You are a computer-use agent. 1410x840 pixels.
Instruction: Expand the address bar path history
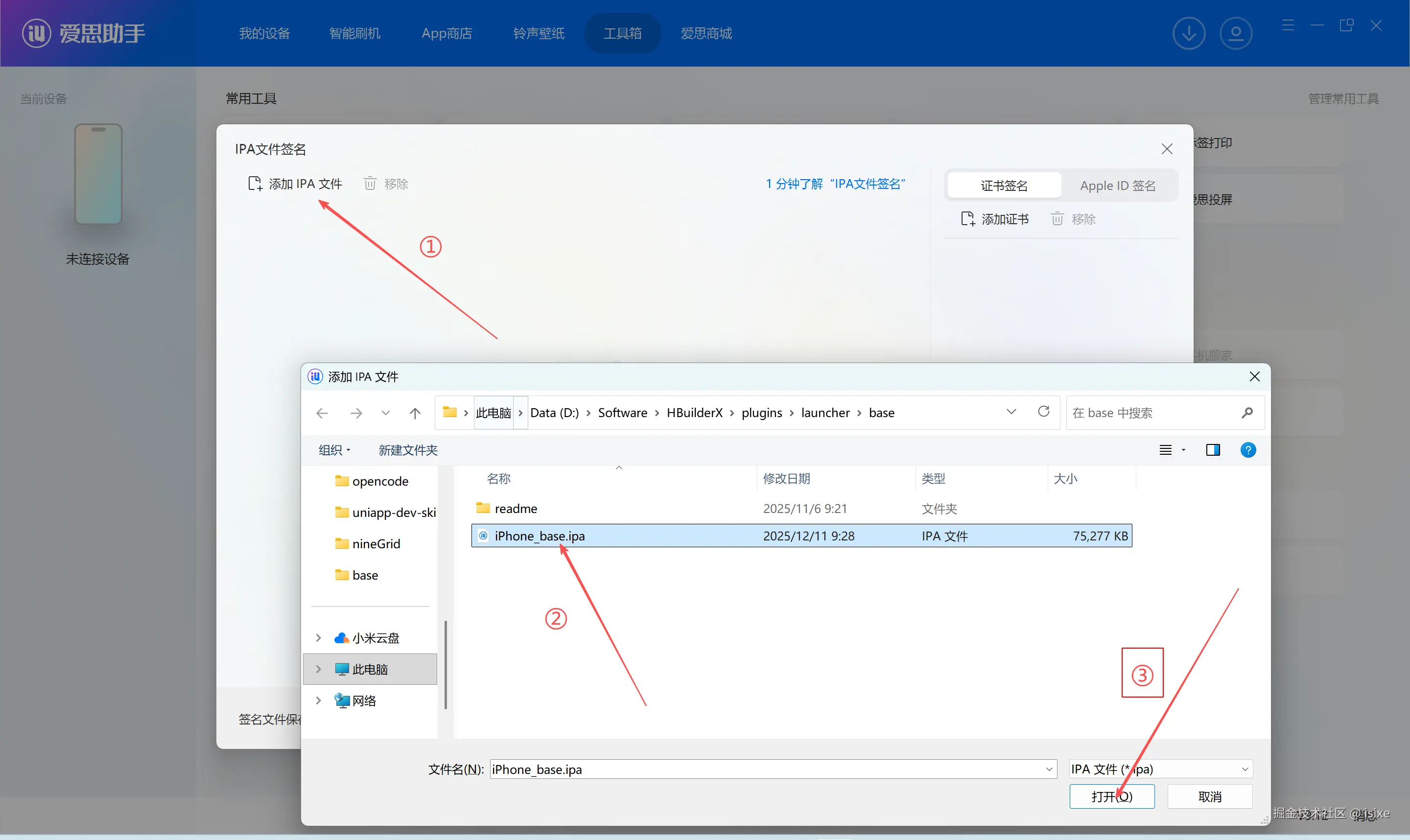pyautogui.click(x=1011, y=412)
